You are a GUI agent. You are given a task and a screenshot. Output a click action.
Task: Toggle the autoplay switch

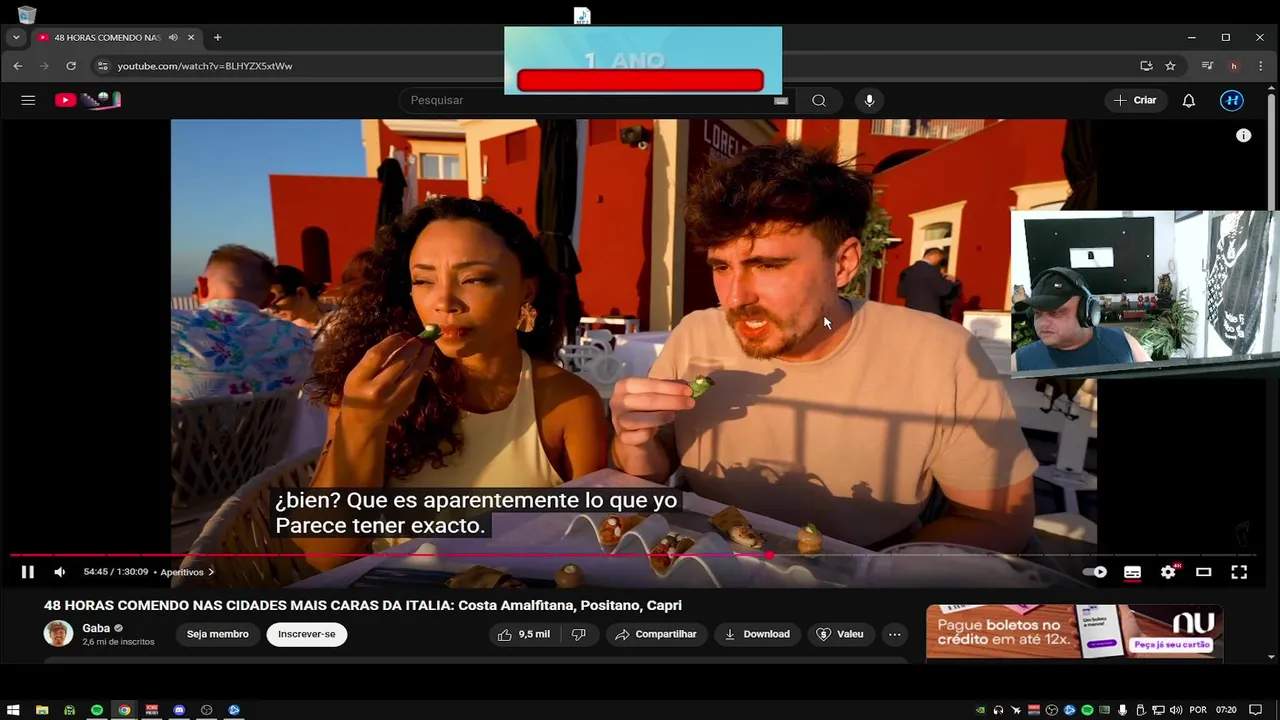click(x=1096, y=572)
